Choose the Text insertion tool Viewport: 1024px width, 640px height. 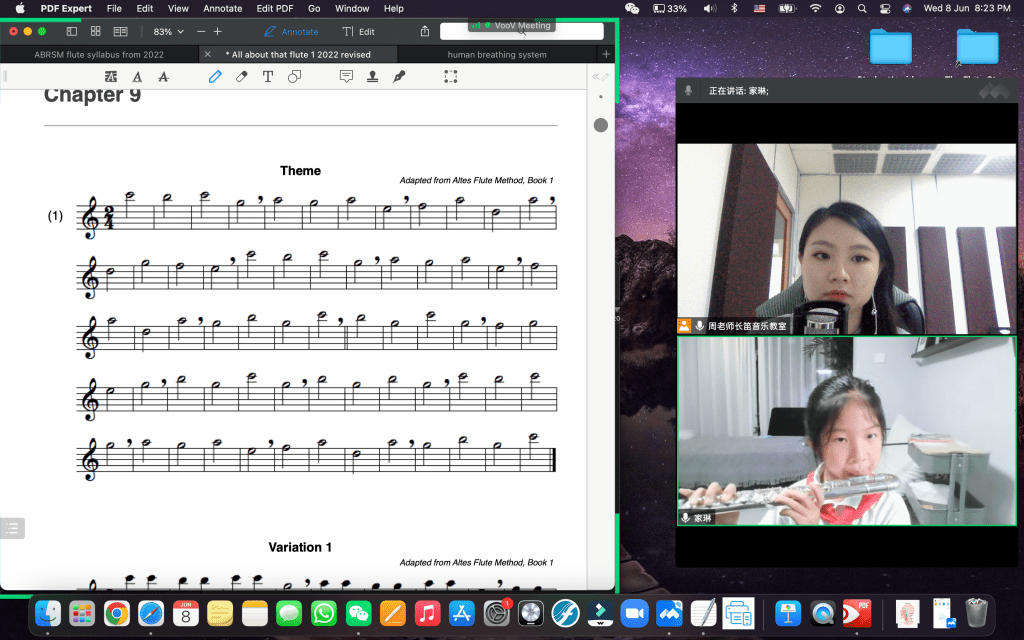[x=268, y=77]
